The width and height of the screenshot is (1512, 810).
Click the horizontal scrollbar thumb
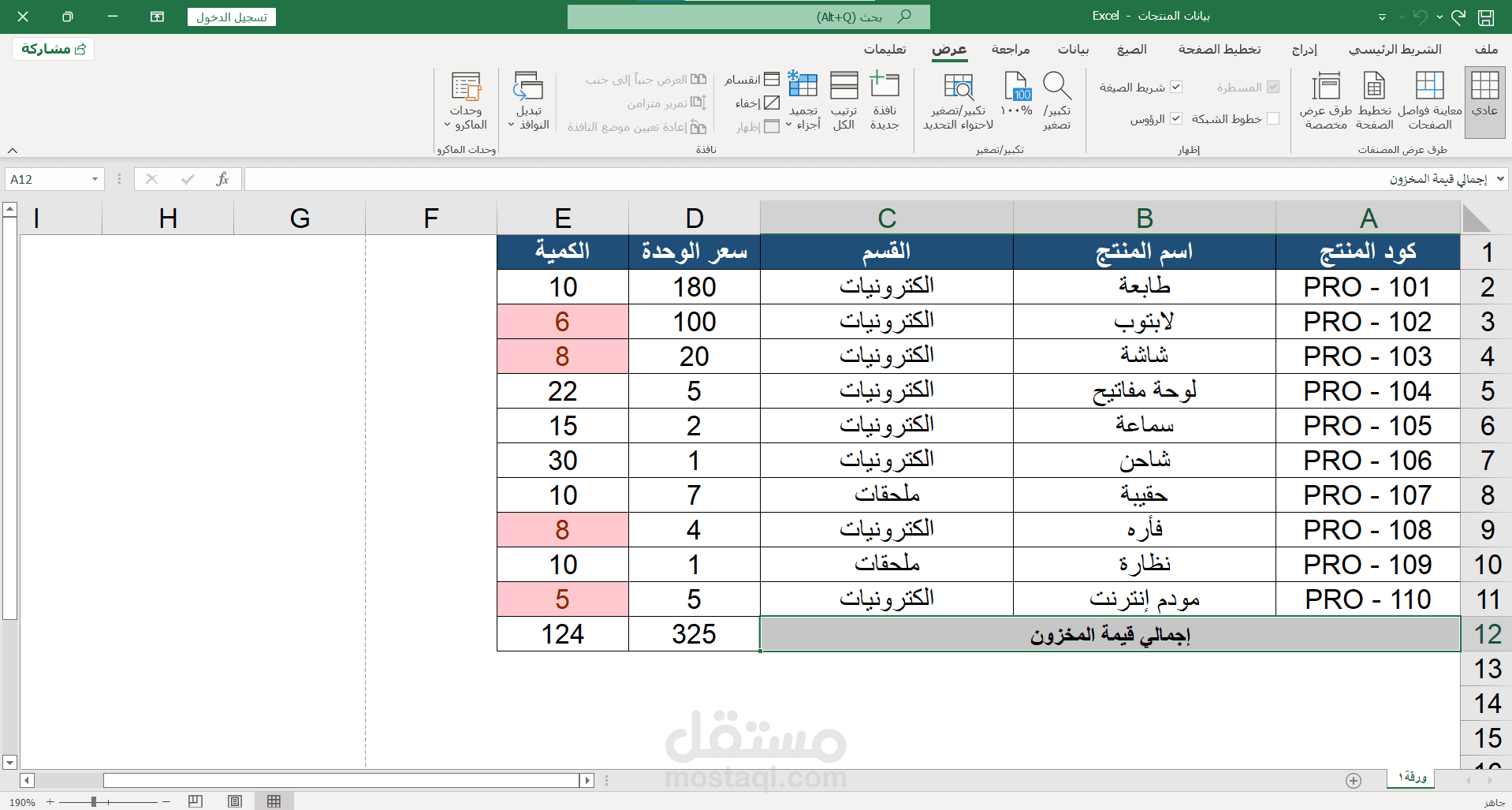pyautogui.click(x=341, y=781)
